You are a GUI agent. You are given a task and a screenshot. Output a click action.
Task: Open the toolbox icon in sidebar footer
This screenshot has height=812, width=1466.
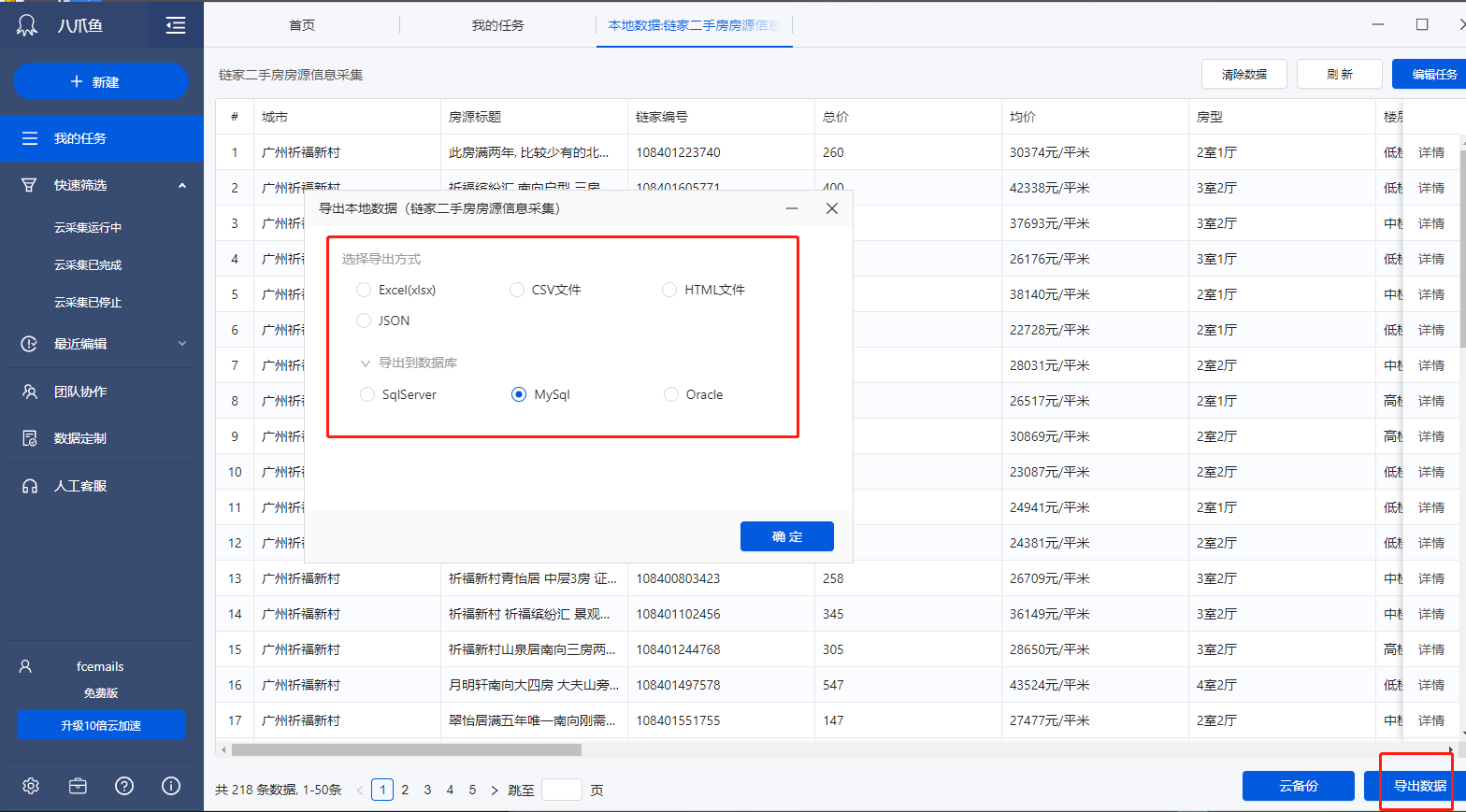[x=78, y=786]
